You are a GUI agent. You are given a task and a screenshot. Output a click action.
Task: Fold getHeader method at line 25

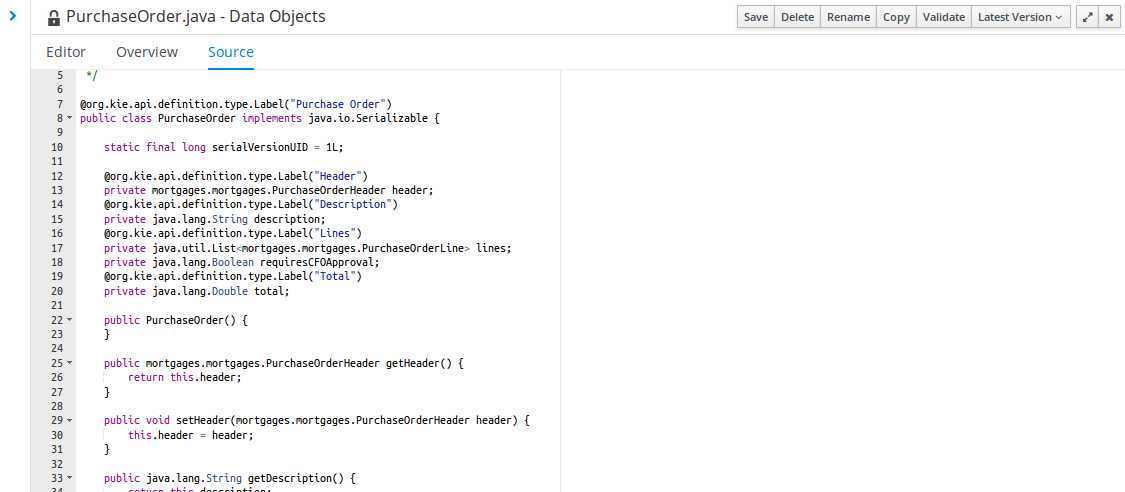tap(69, 364)
